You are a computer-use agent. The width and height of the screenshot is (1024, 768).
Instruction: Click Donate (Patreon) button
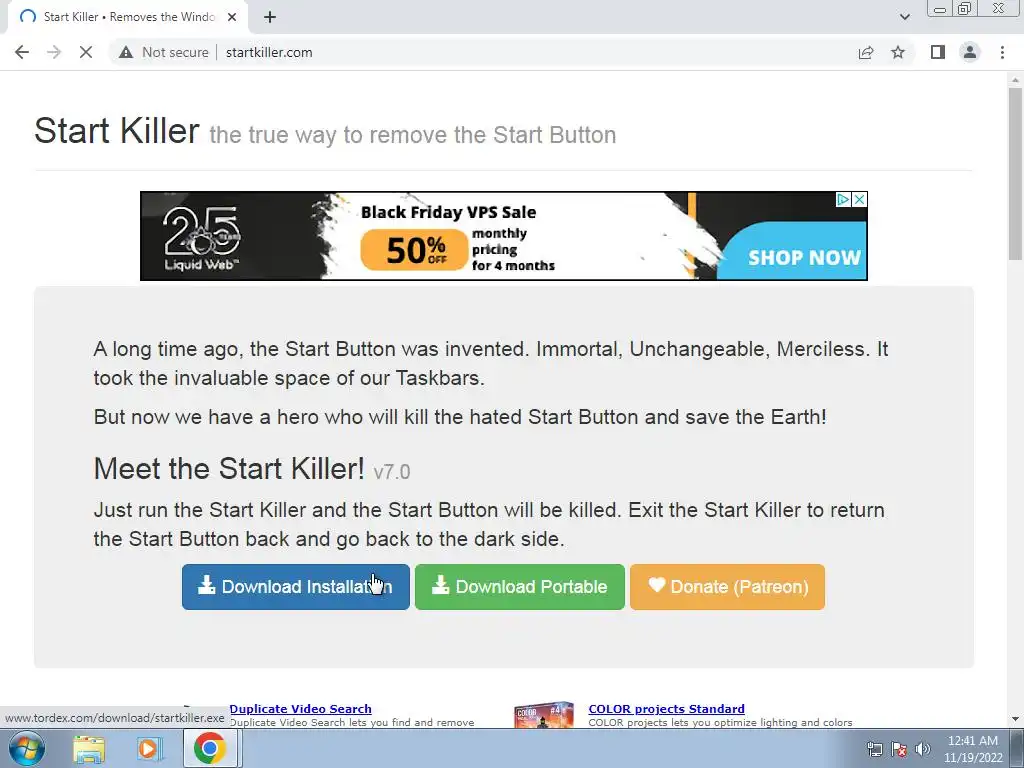728,587
